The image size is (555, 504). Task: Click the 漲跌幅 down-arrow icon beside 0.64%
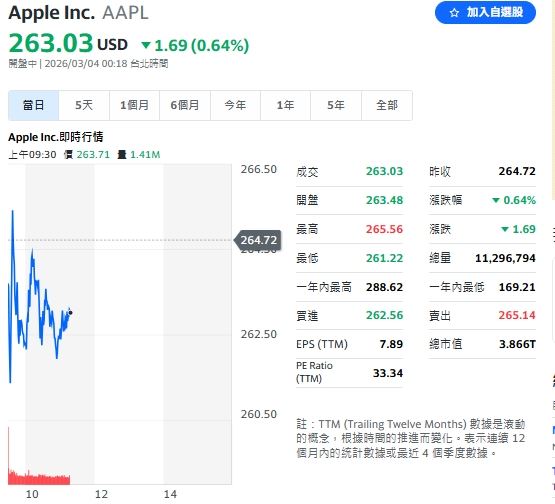tap(496, 200)
